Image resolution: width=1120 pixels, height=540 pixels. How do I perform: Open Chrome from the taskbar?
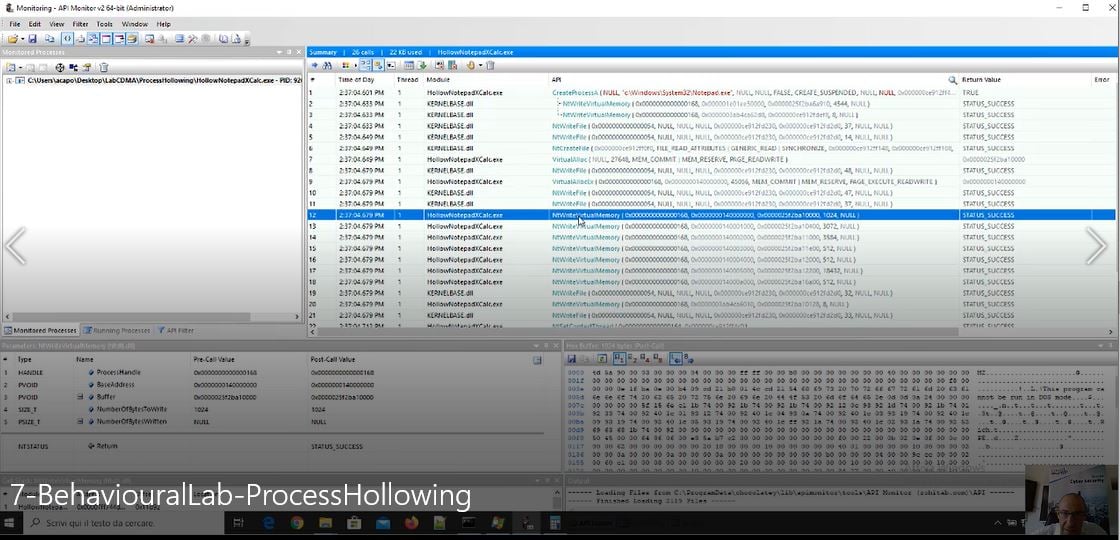(296, 524)
